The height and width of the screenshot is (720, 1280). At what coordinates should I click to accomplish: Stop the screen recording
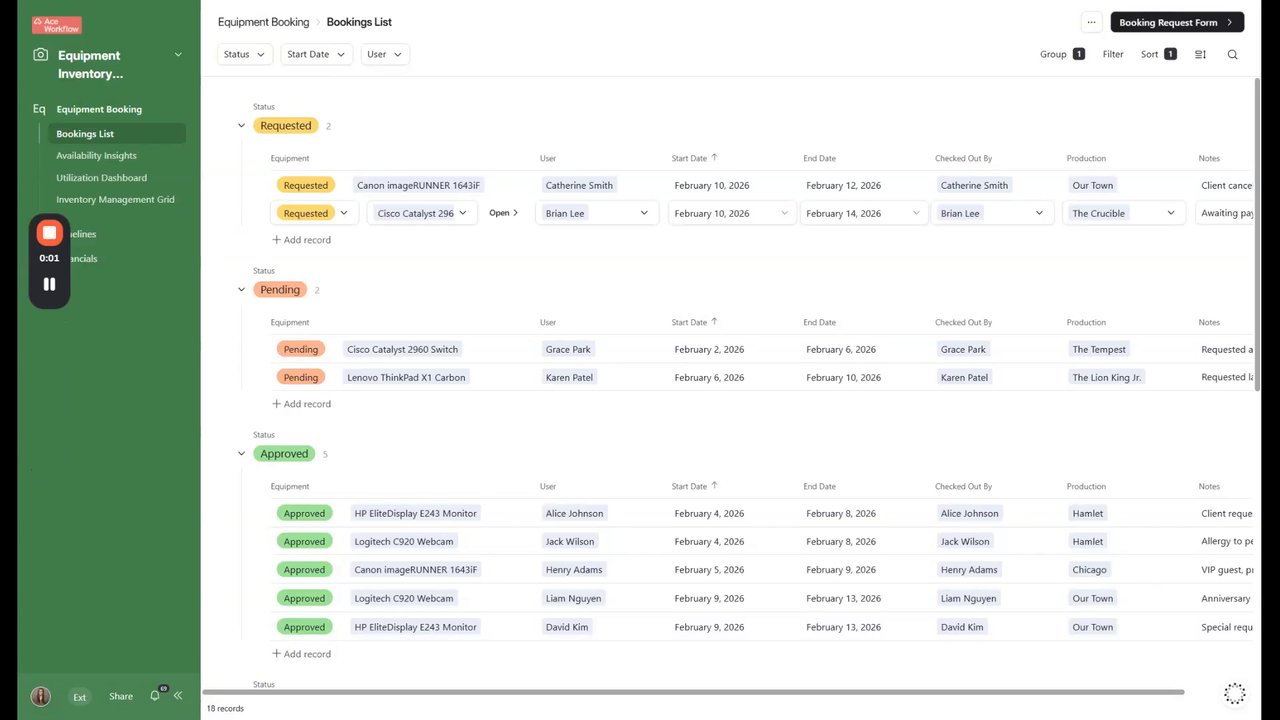(49, 233)
